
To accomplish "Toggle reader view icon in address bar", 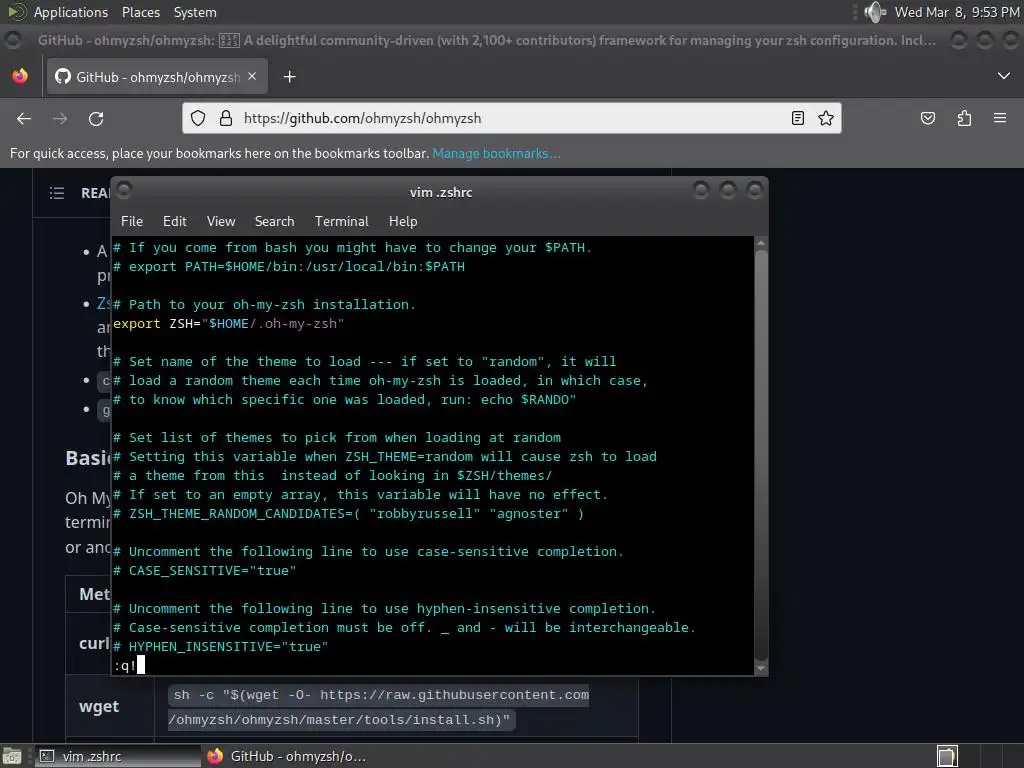I will [x=797, y=118].
